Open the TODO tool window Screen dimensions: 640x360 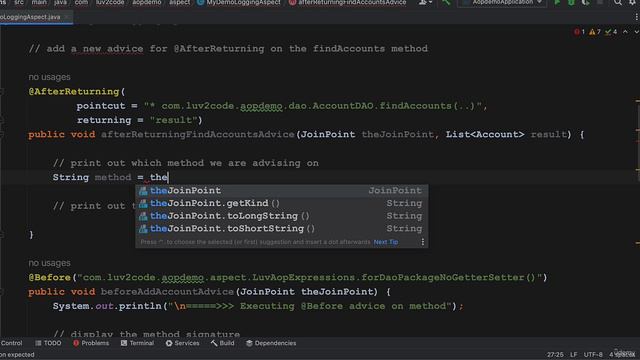click(48, 343)
